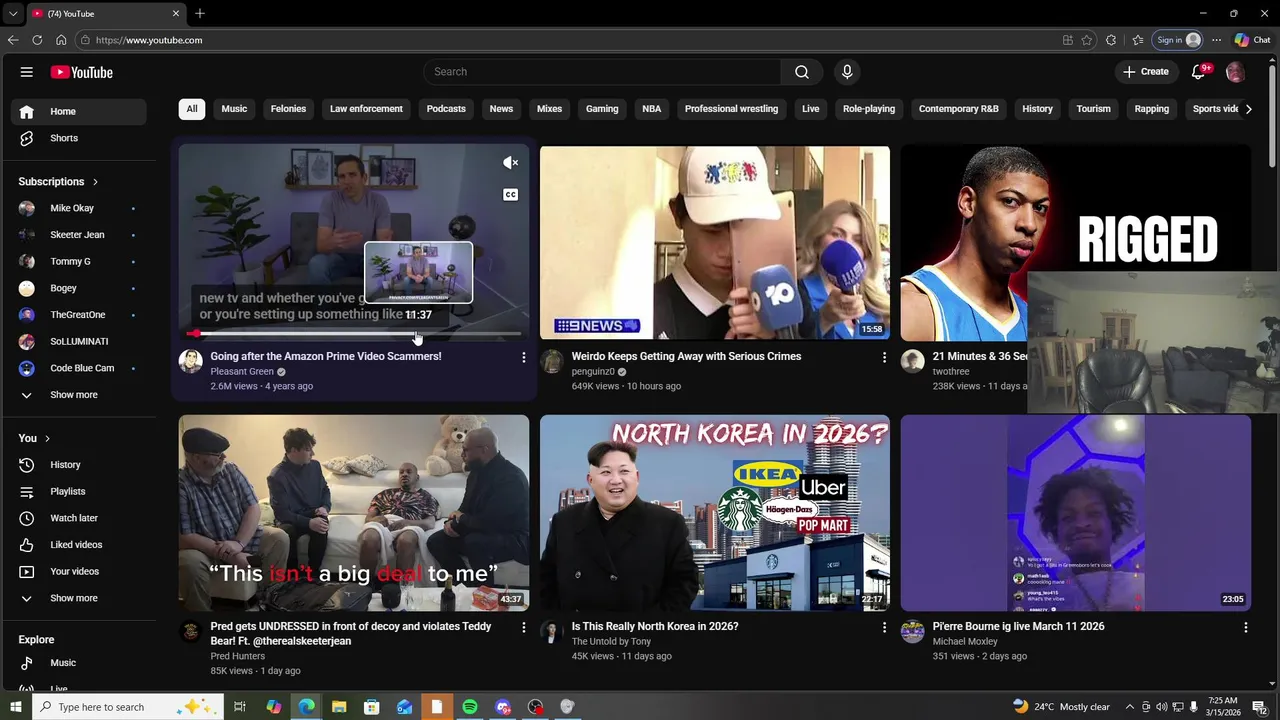Go to Shorts in the sidebar
This screenshot has width=1280, height=720.
(80, 138)
